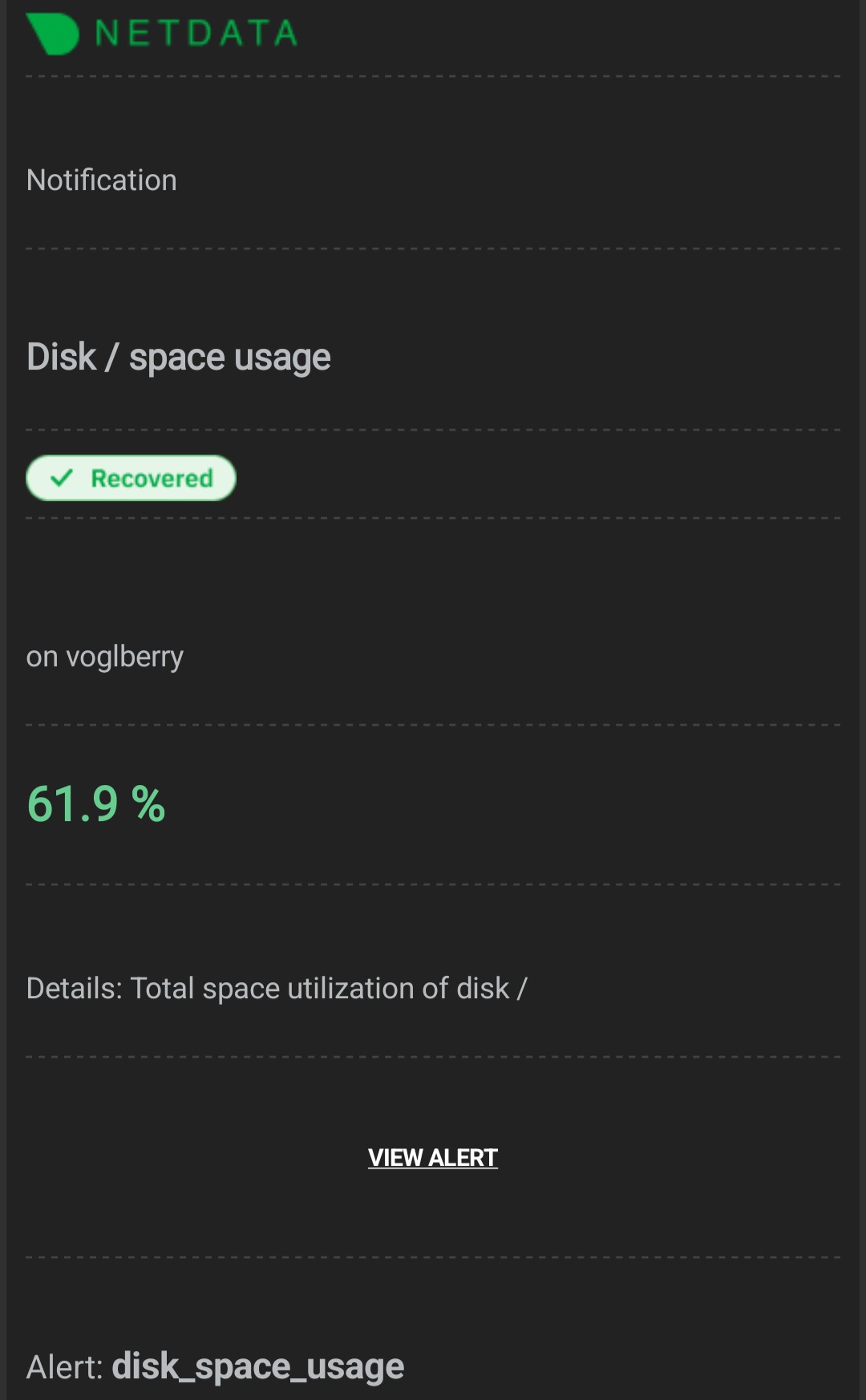Select the Disk / space usage heading
Screen dimensions: 866x1400
[179, 358]
